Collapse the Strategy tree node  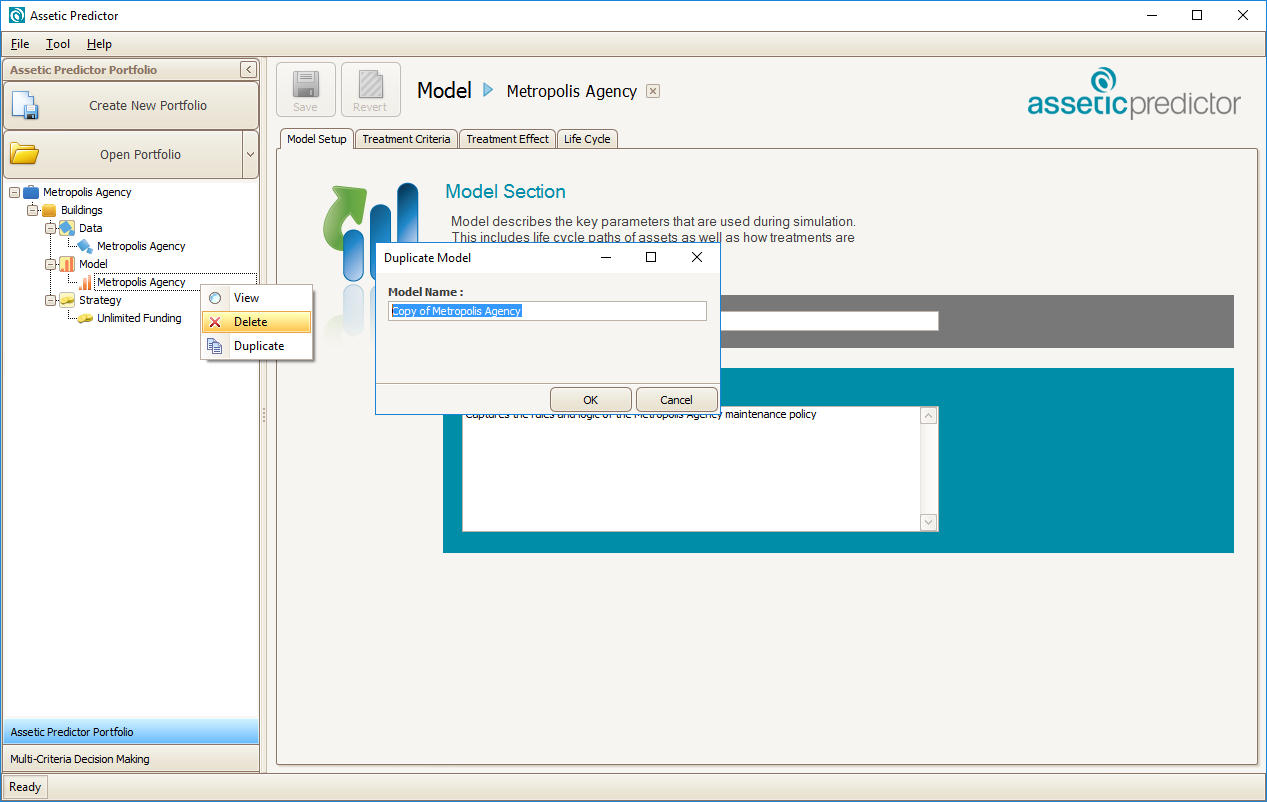[50, 300]
